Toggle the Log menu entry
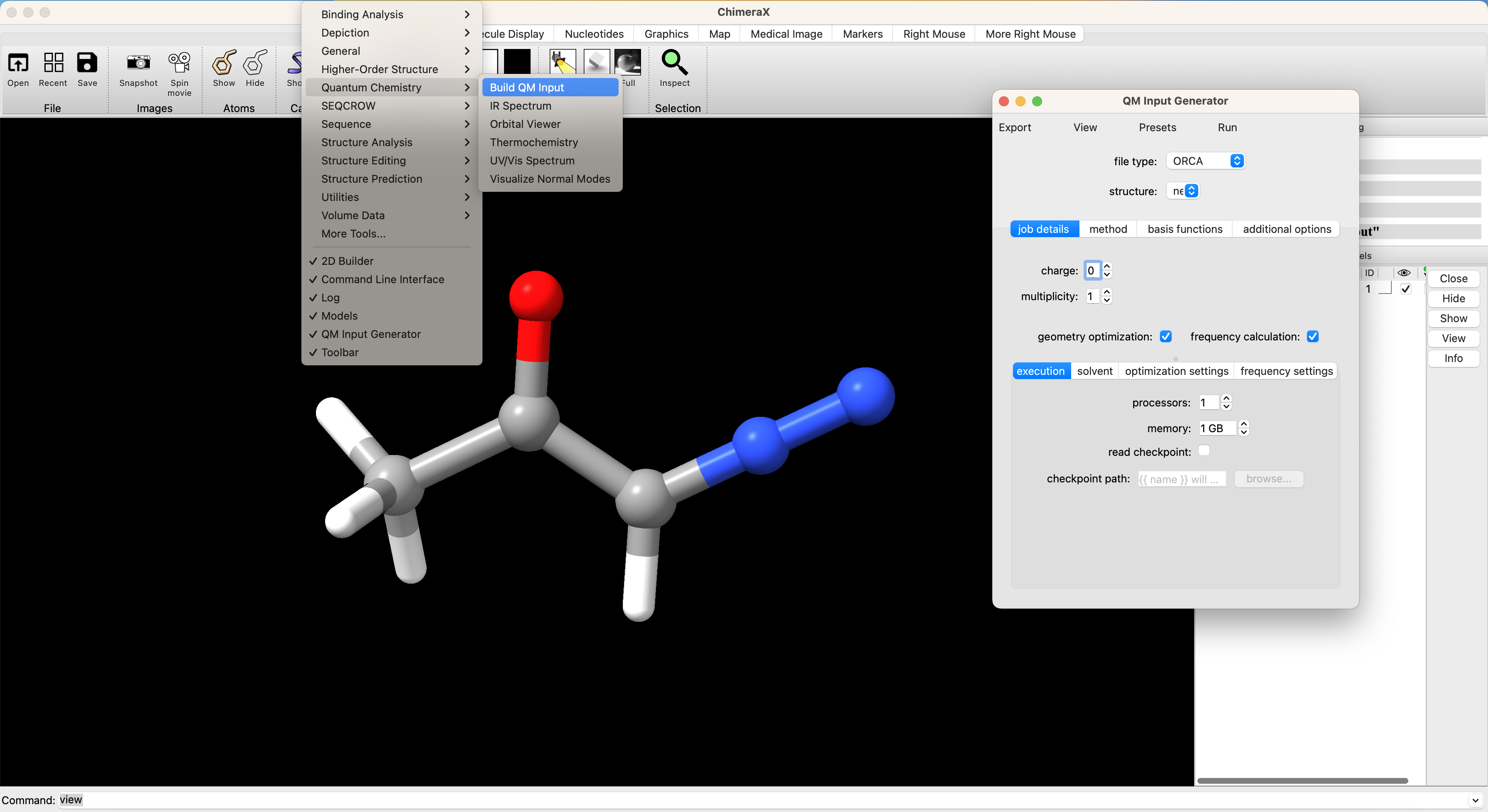This screenshot has width=1488, height=812. pyautogui.click(x=392, y=297)
